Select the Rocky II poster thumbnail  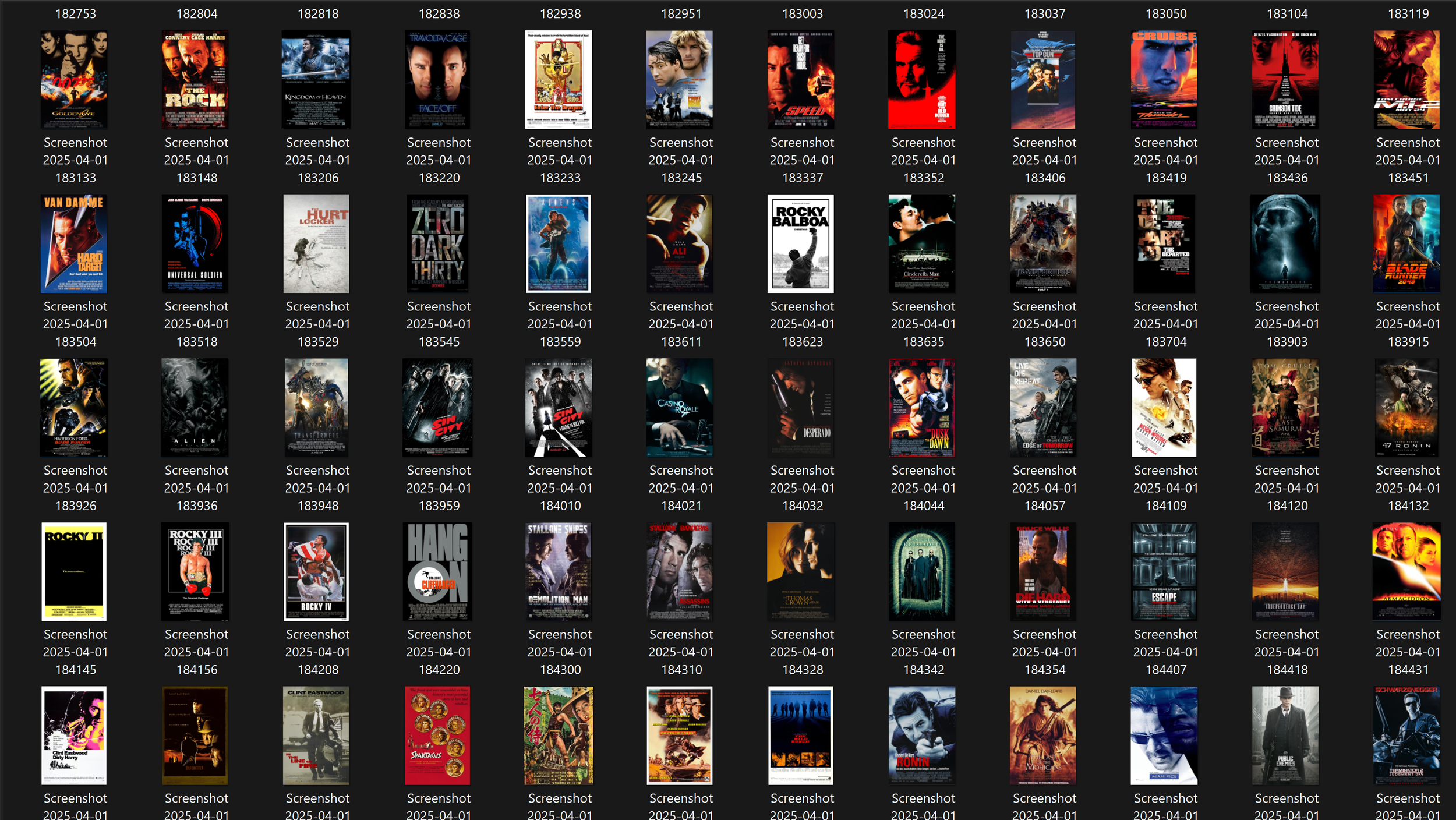(x=74, y=571)
